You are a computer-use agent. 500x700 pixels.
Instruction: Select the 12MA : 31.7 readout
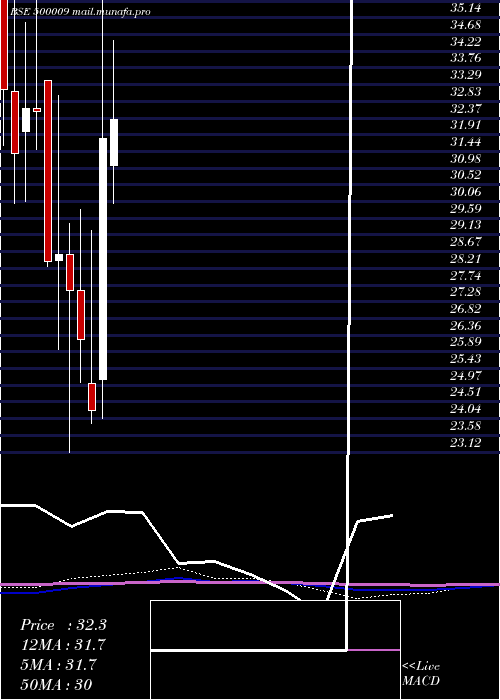63,645
